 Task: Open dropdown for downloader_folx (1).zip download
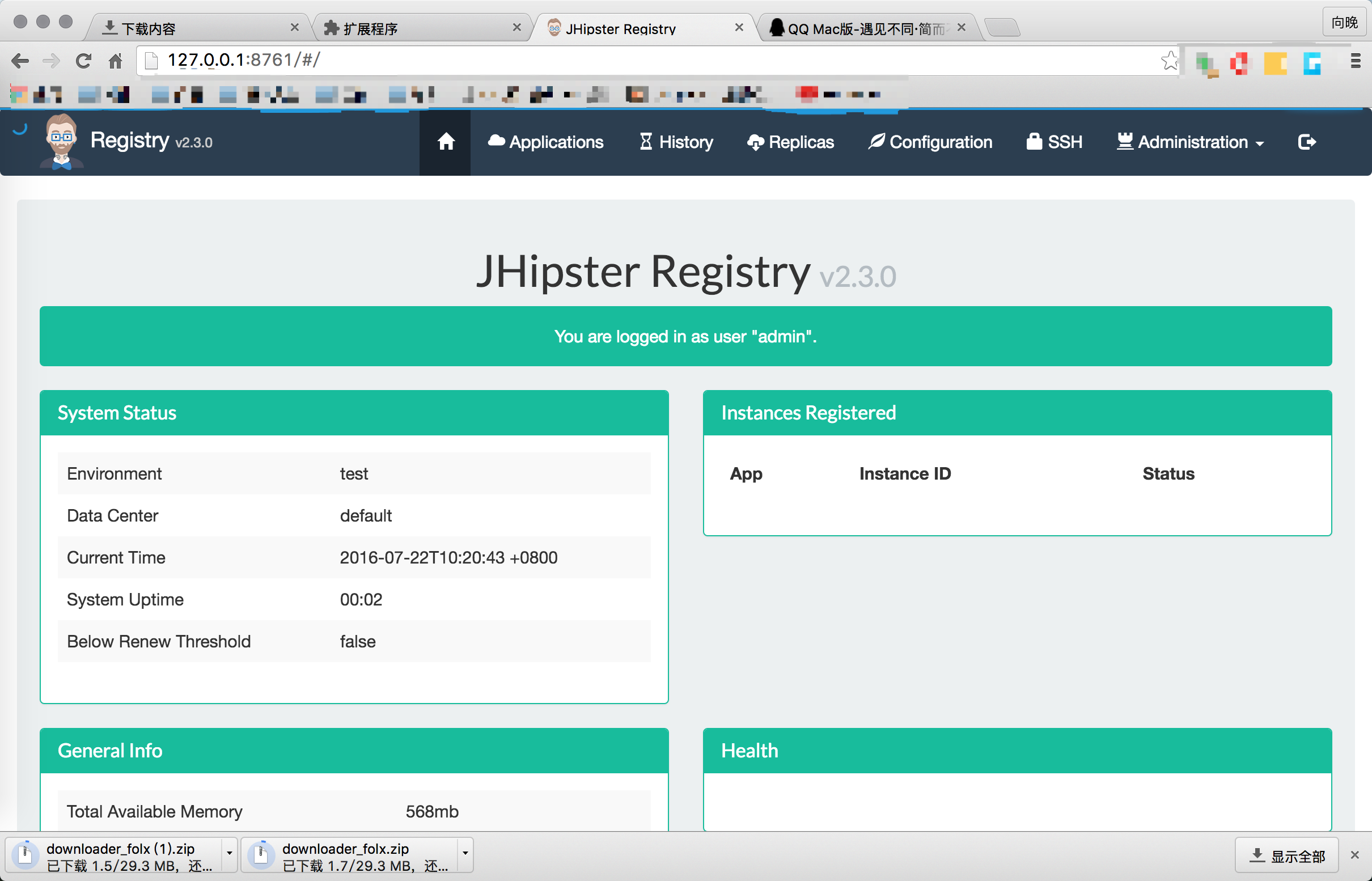pos(231,855)
